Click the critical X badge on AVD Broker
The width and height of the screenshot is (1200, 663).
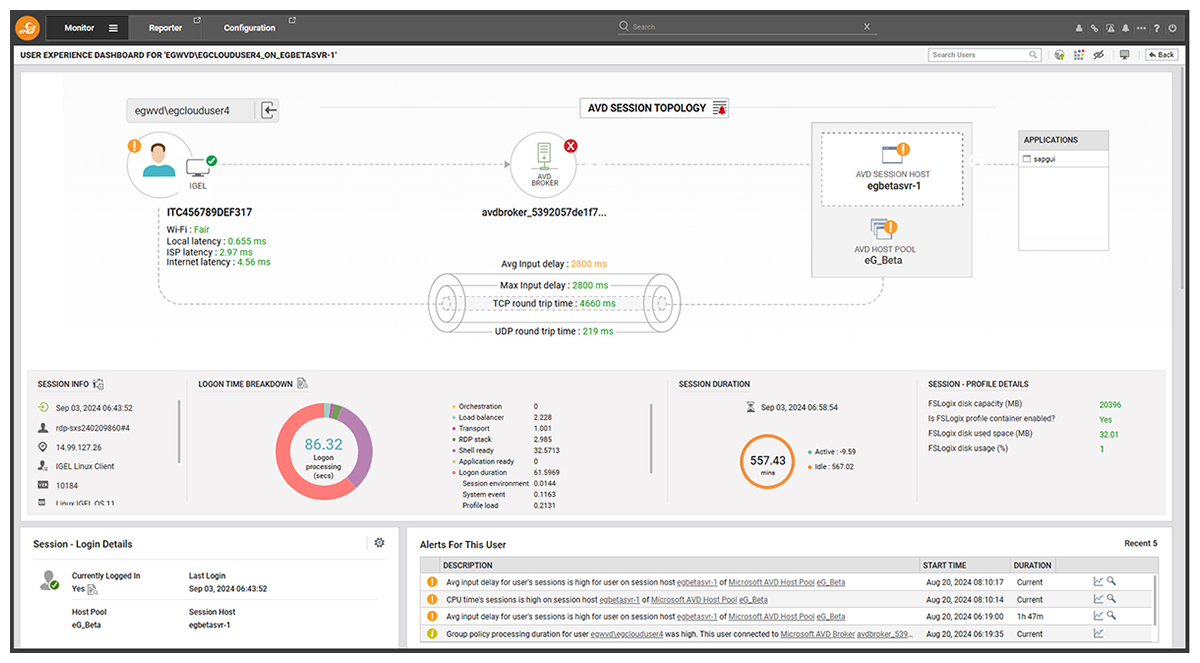point(571,146)
